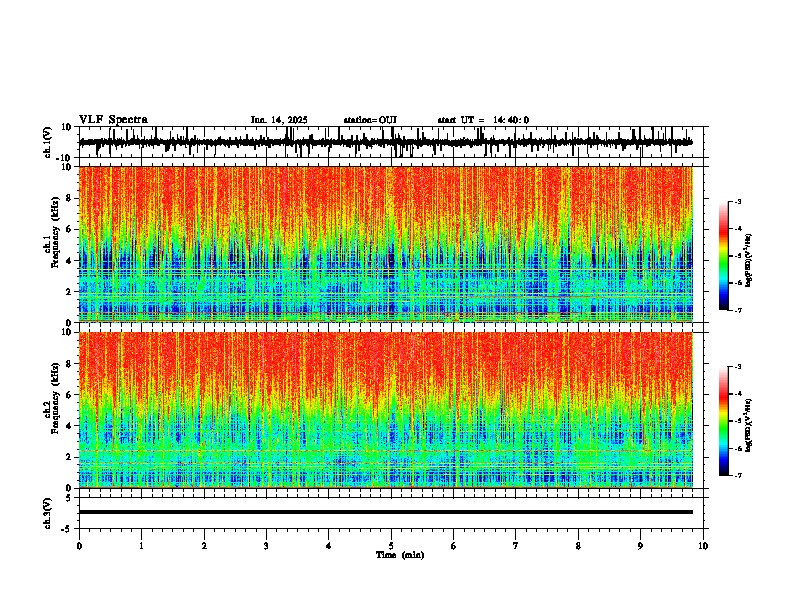Click the "4" kHz tick of ch.2 spectrogram
The image size is (792, 612).
coord(70,426)
